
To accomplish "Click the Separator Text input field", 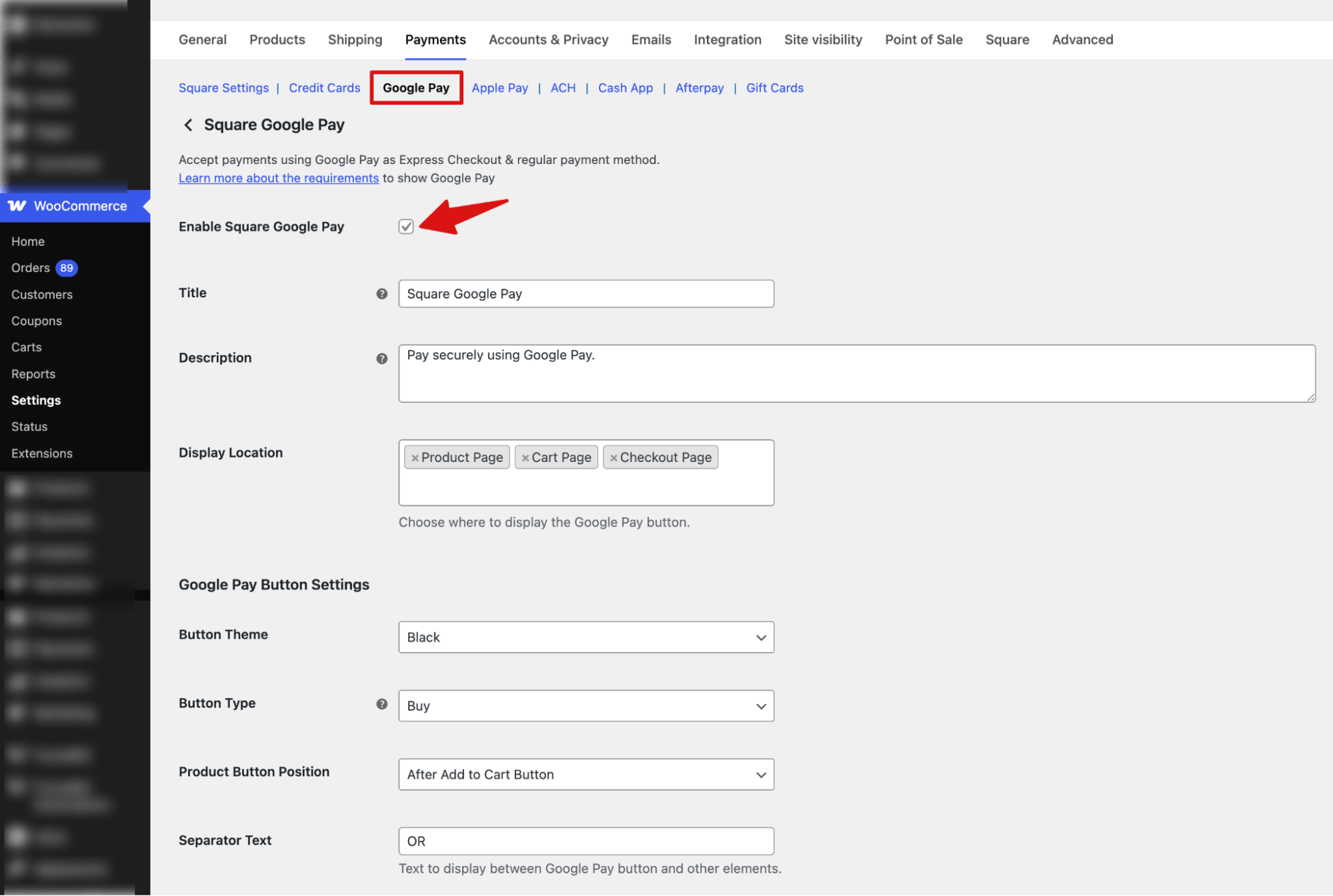I will click(586, 841).
